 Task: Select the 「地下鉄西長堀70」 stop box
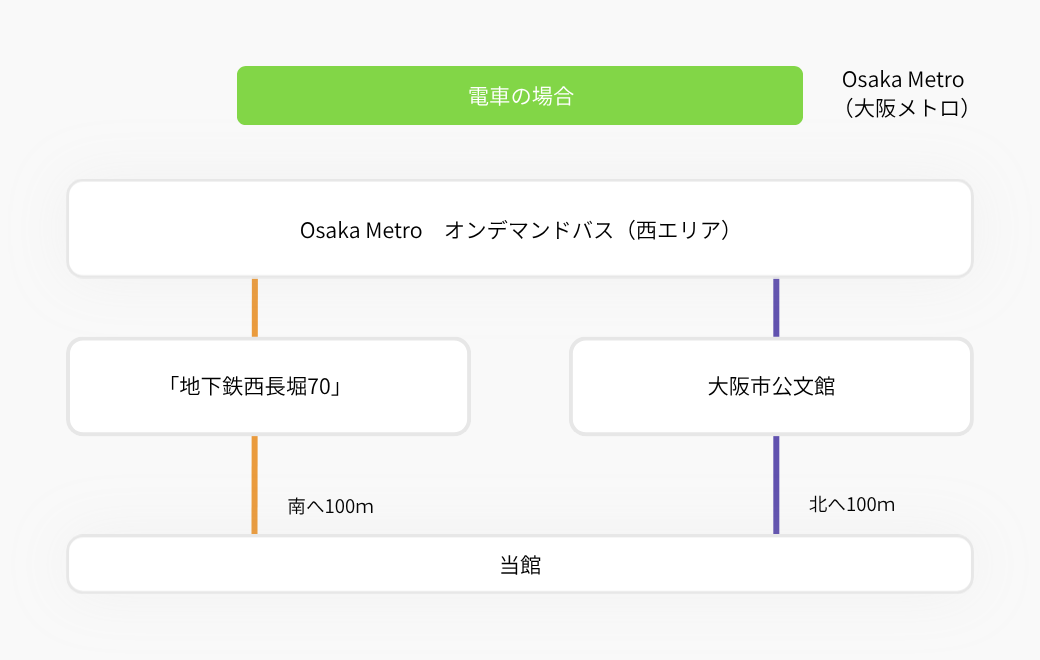click(269, 386)
